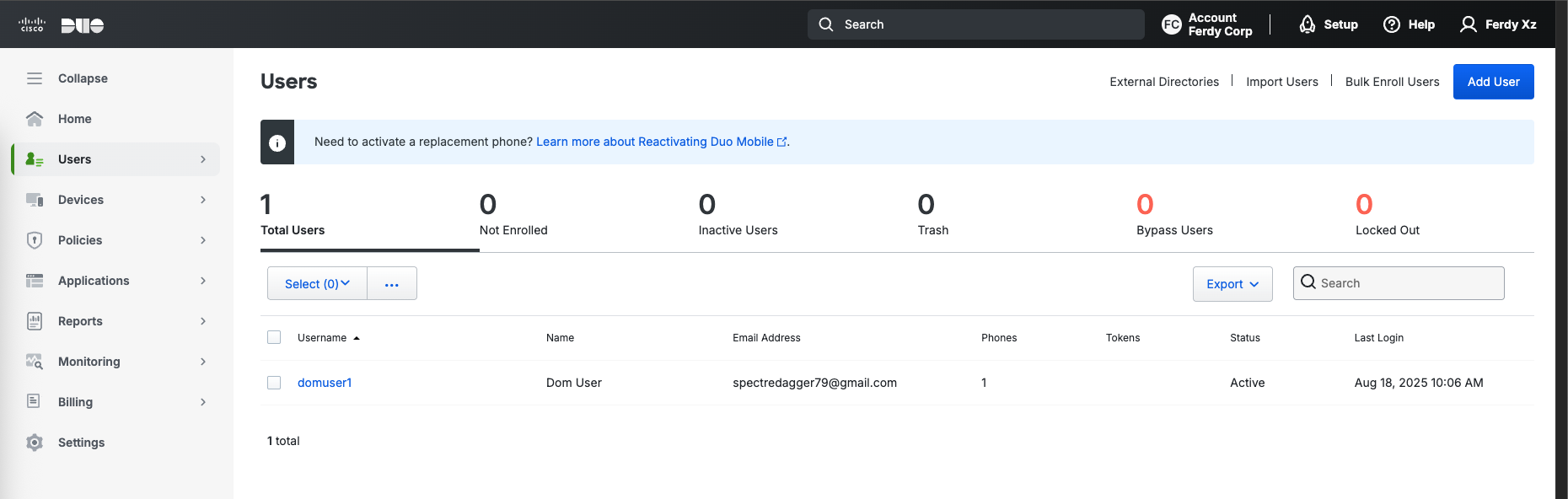
Task: Click the Monitoring icon in sidebar
Action: pos(35,362)
